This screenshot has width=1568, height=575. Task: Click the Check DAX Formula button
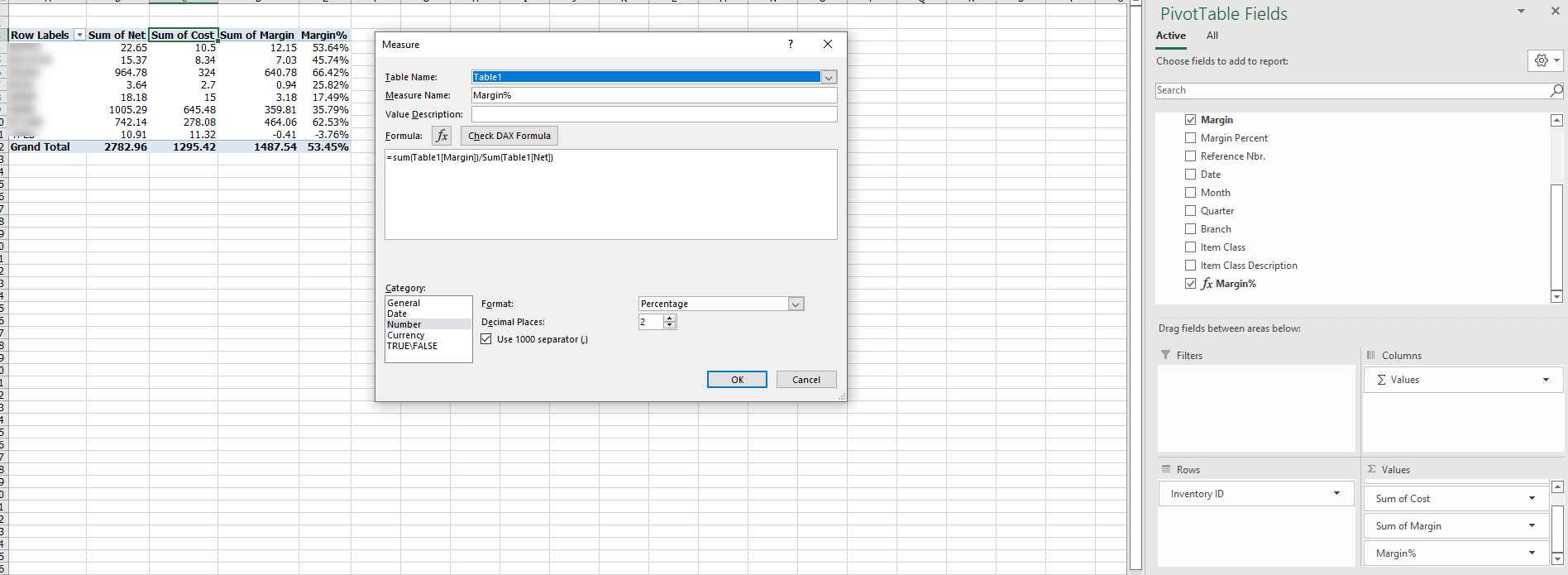point(509,136)
